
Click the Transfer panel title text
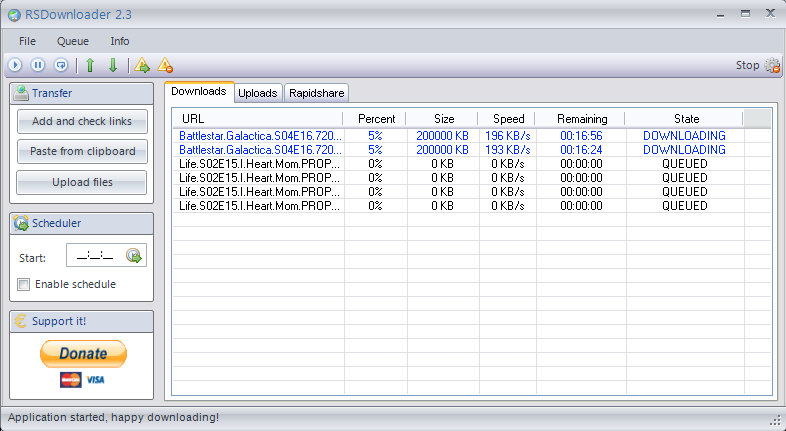pyautogui.click(x=52, y=93)
